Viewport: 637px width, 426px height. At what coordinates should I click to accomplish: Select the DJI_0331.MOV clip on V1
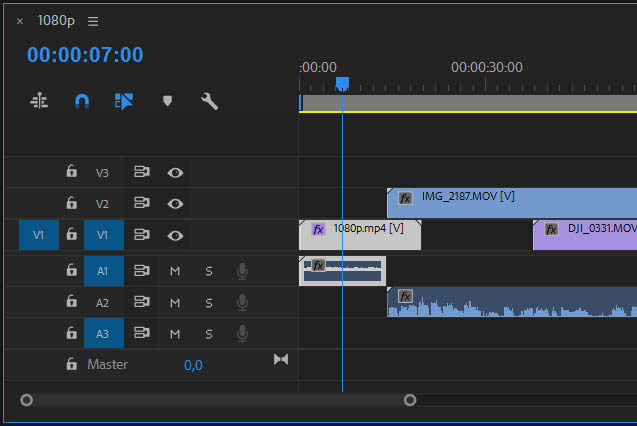[x=585, y=235]
